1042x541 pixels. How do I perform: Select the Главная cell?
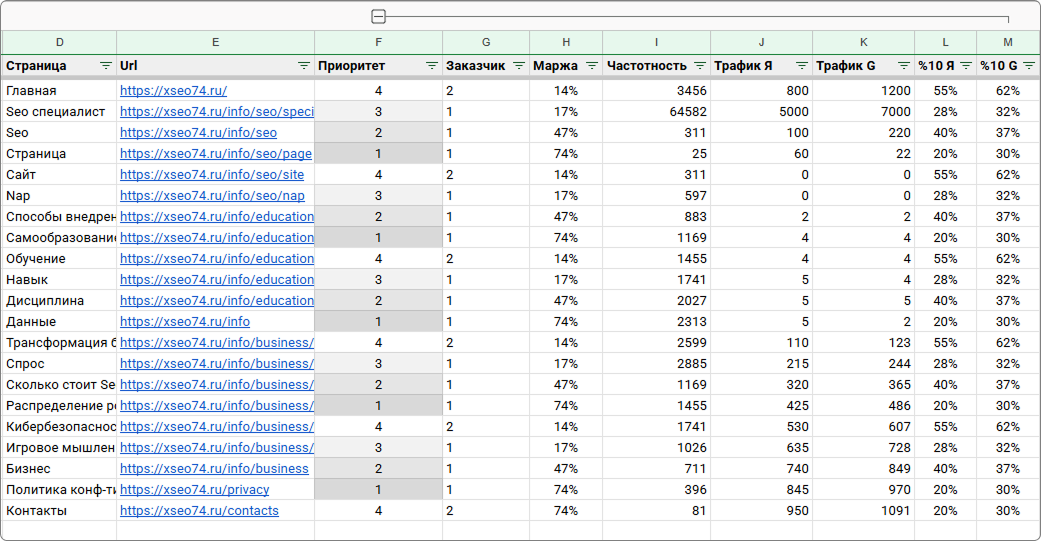[x=60, y=90]
